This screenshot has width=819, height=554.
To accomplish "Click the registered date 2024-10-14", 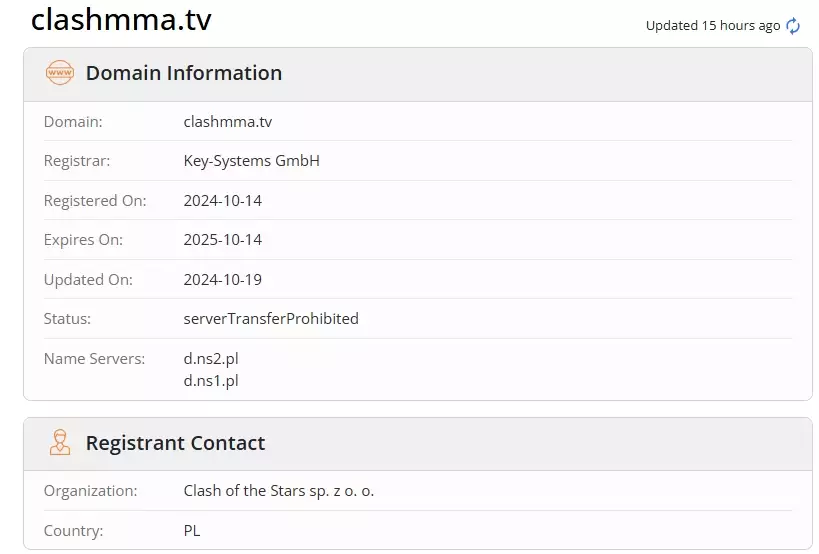I will (222, 201).
